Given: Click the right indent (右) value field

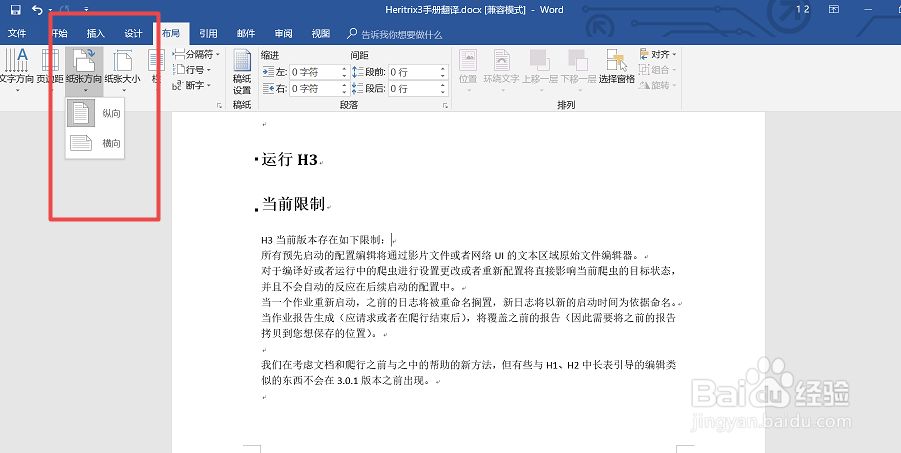Looking at the screenshot, I should click(x=315, y=89).
